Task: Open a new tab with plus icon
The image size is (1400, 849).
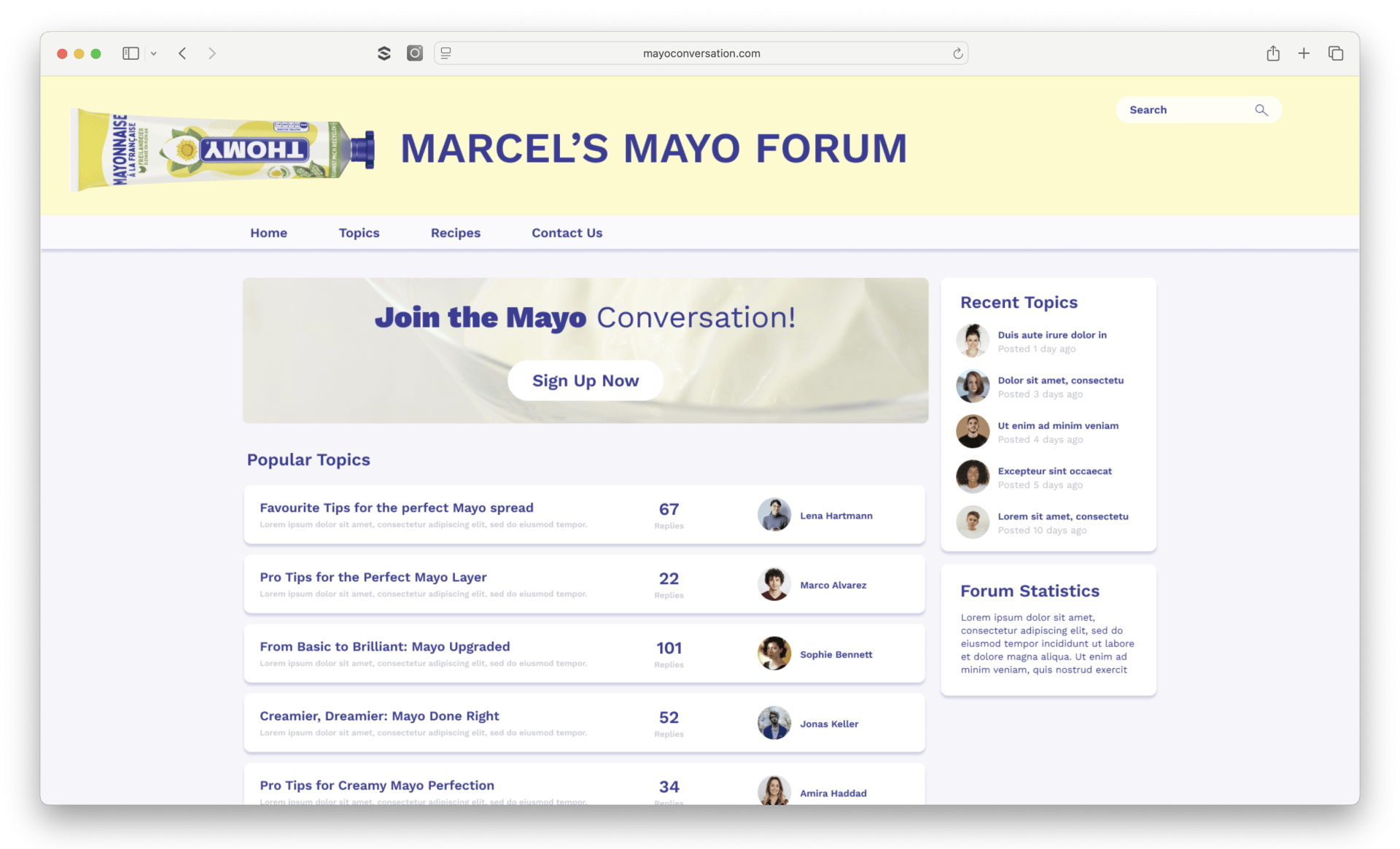Action: click(1304, 53)
